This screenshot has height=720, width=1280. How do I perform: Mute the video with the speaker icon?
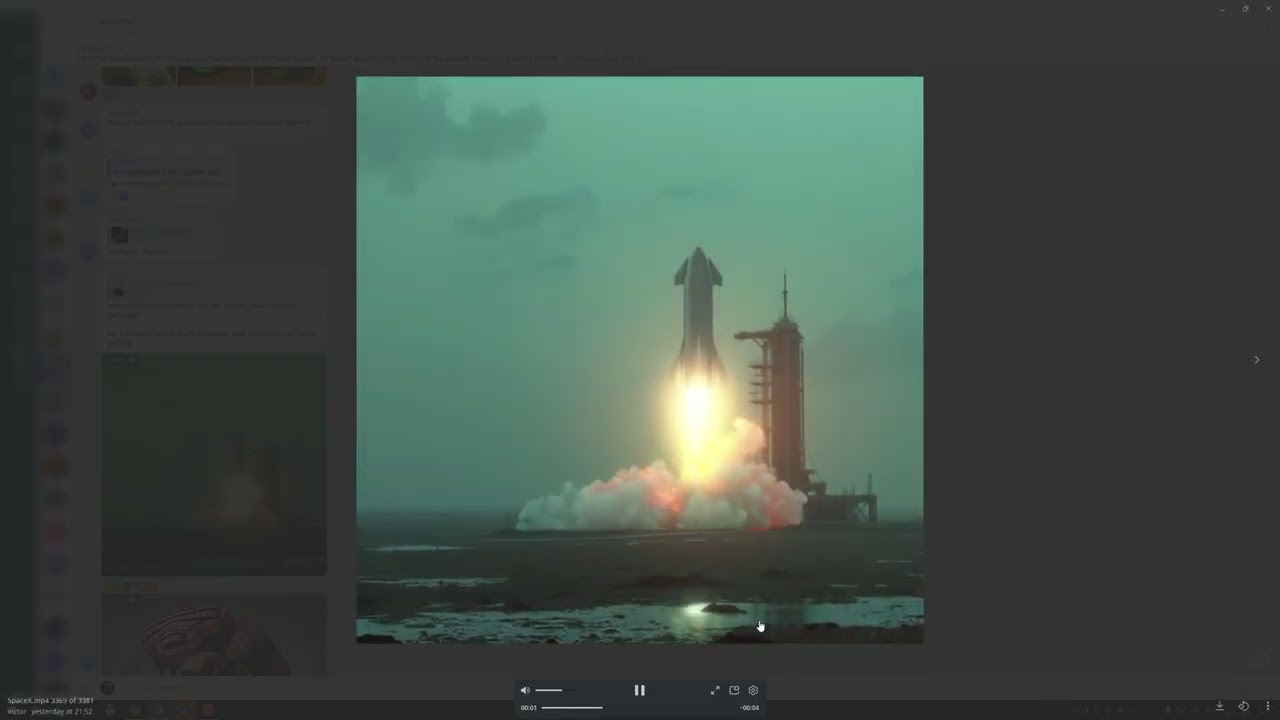pyautogui.click(x=525, y=690)
